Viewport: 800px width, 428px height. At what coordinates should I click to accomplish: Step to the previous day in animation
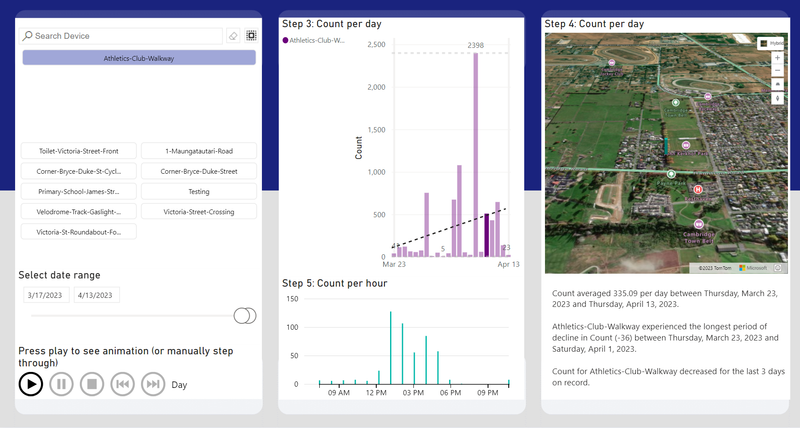pyautogui.click(x=122, y=384)
